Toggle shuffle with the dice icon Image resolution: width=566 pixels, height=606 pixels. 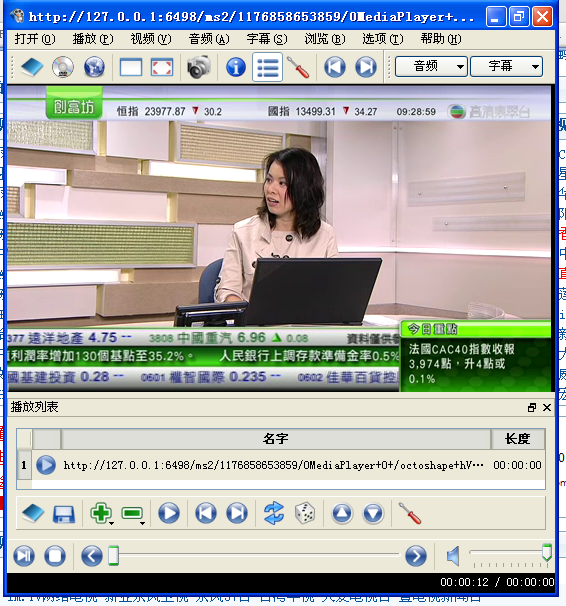(x=305, y=513)
